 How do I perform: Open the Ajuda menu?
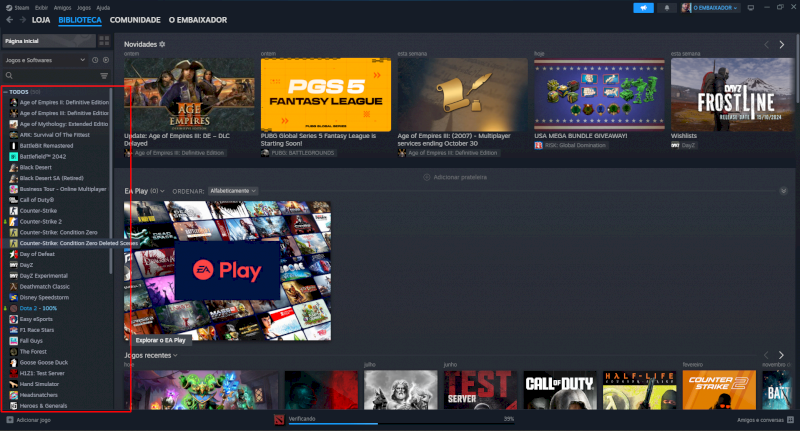(103, 8)
